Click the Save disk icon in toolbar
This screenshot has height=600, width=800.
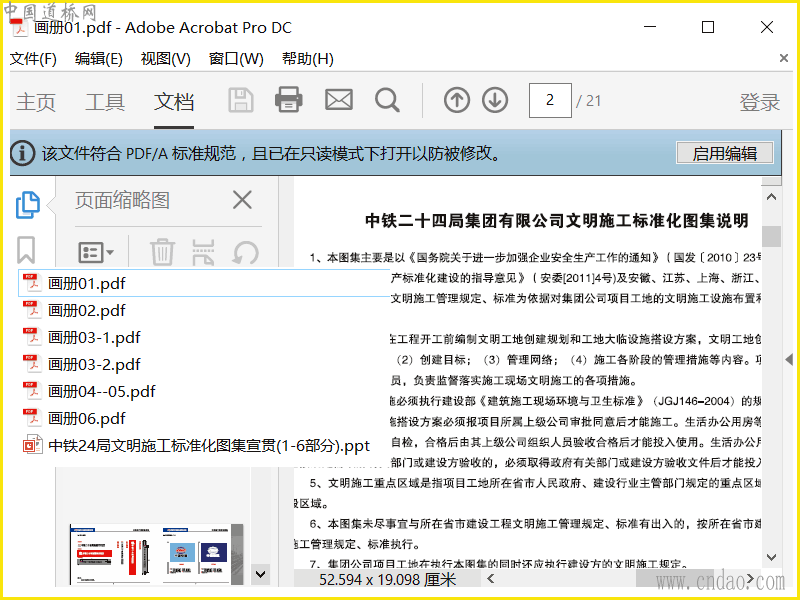click(x=241, y=100)
